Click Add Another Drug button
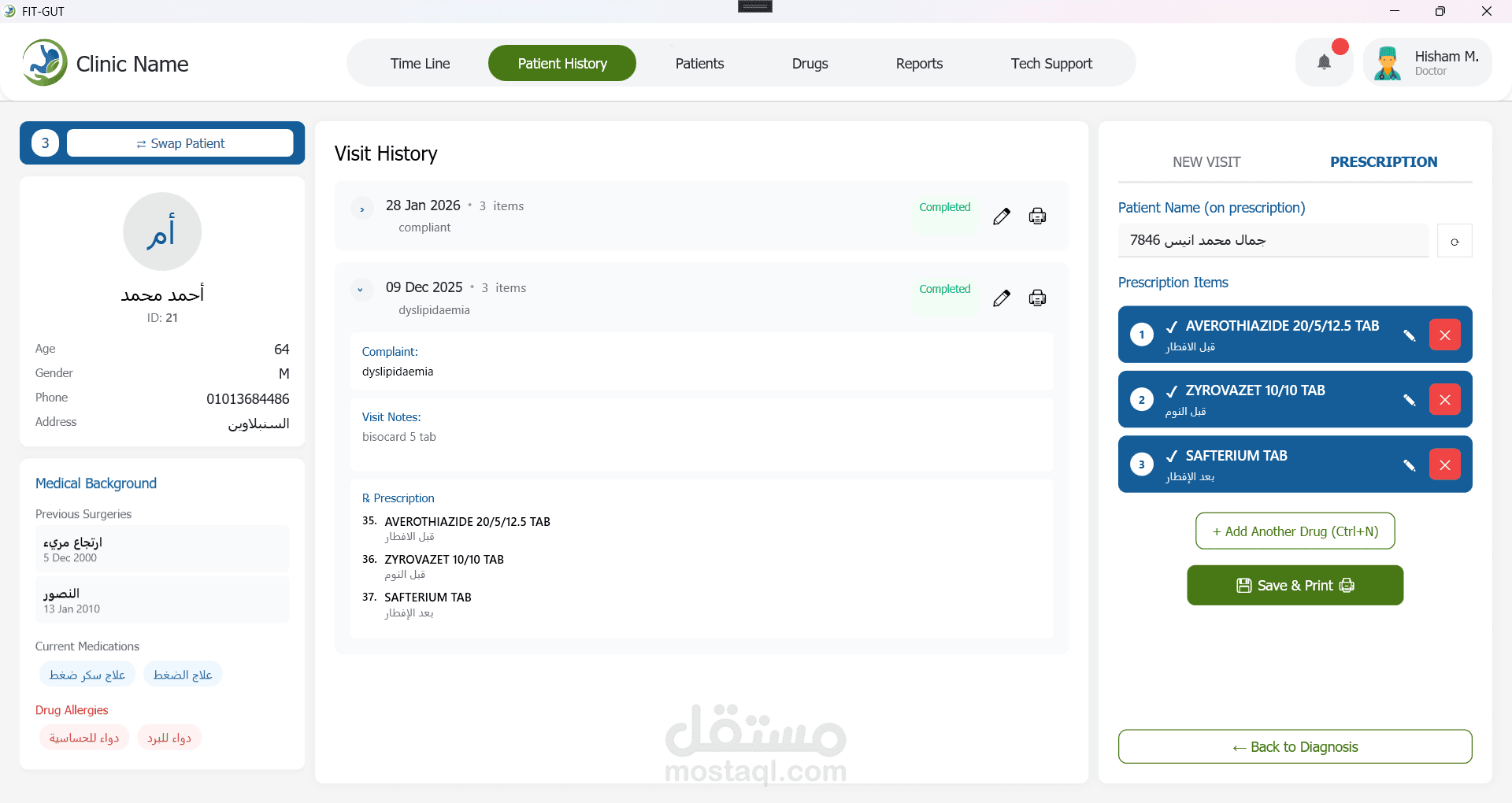 [x=1294, y=531]
